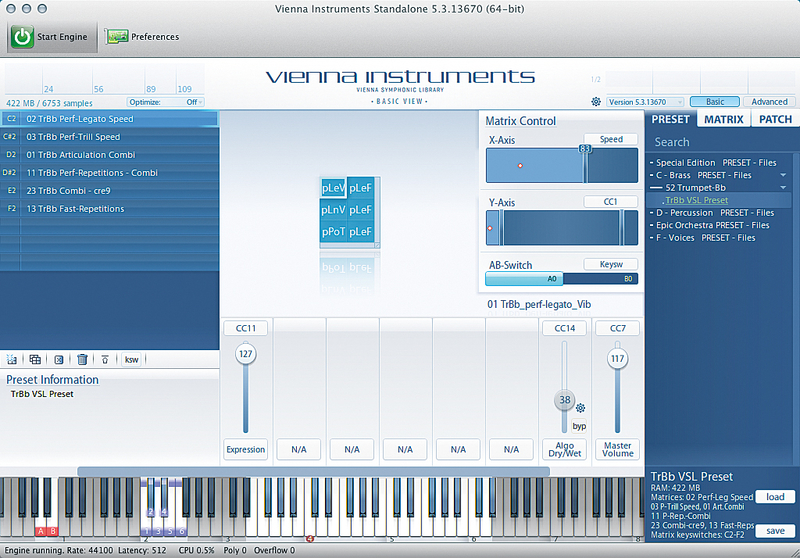Open the MATRIX tab

click(x=723, y=119)
